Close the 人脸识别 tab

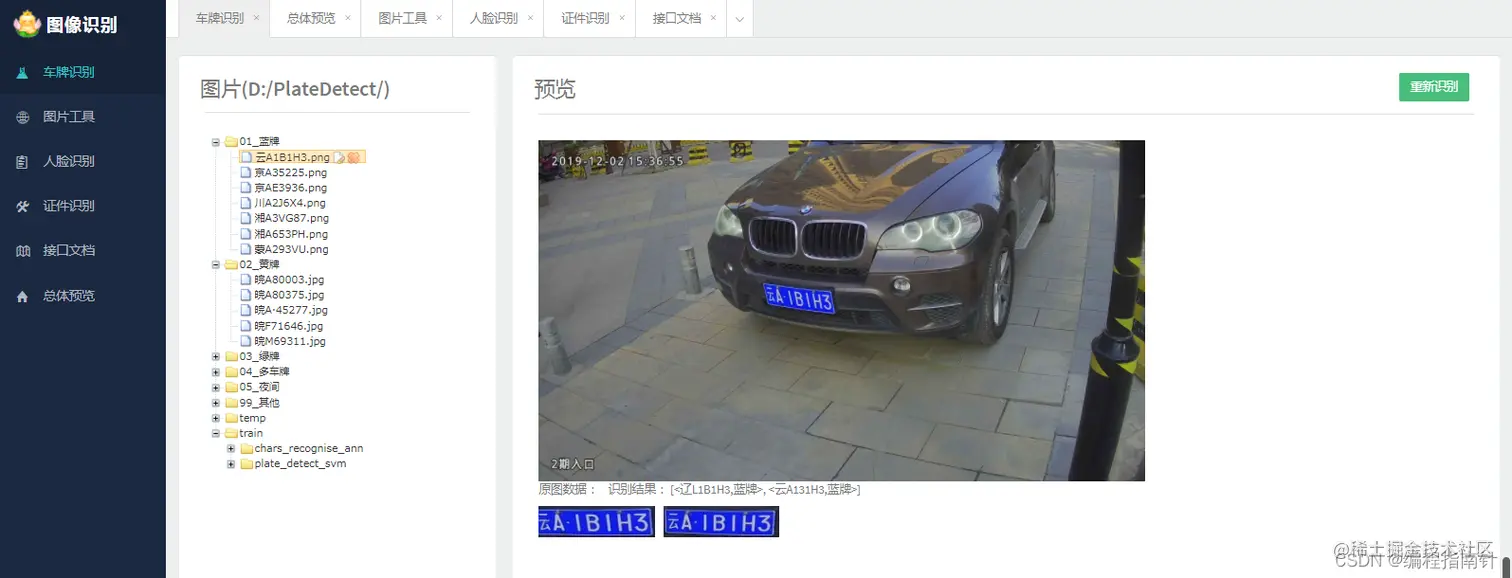(530, 18)
